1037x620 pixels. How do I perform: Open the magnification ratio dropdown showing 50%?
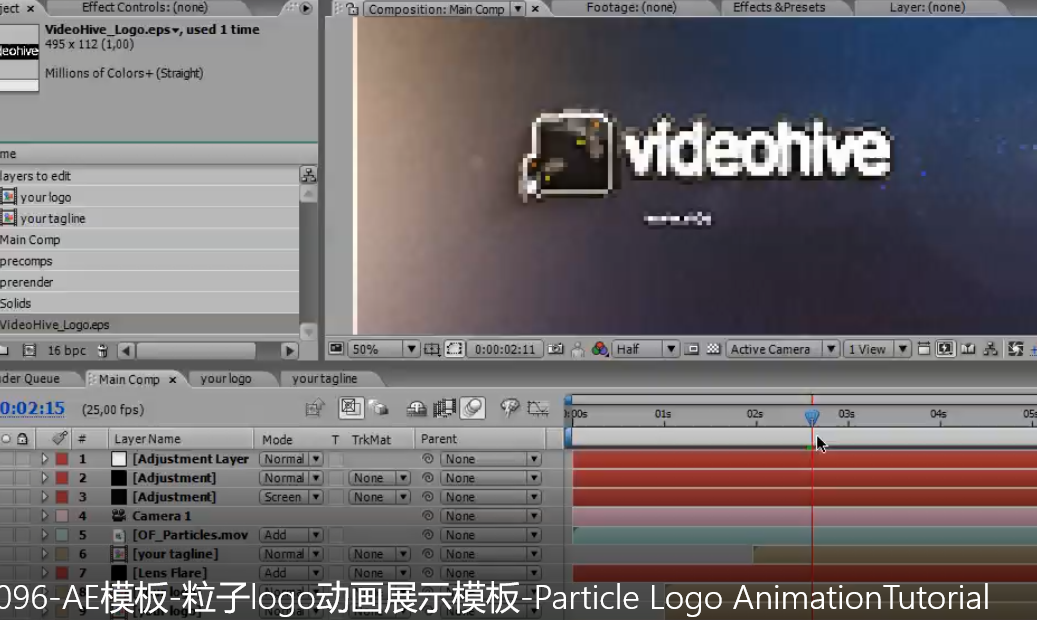tap(384, 349)
